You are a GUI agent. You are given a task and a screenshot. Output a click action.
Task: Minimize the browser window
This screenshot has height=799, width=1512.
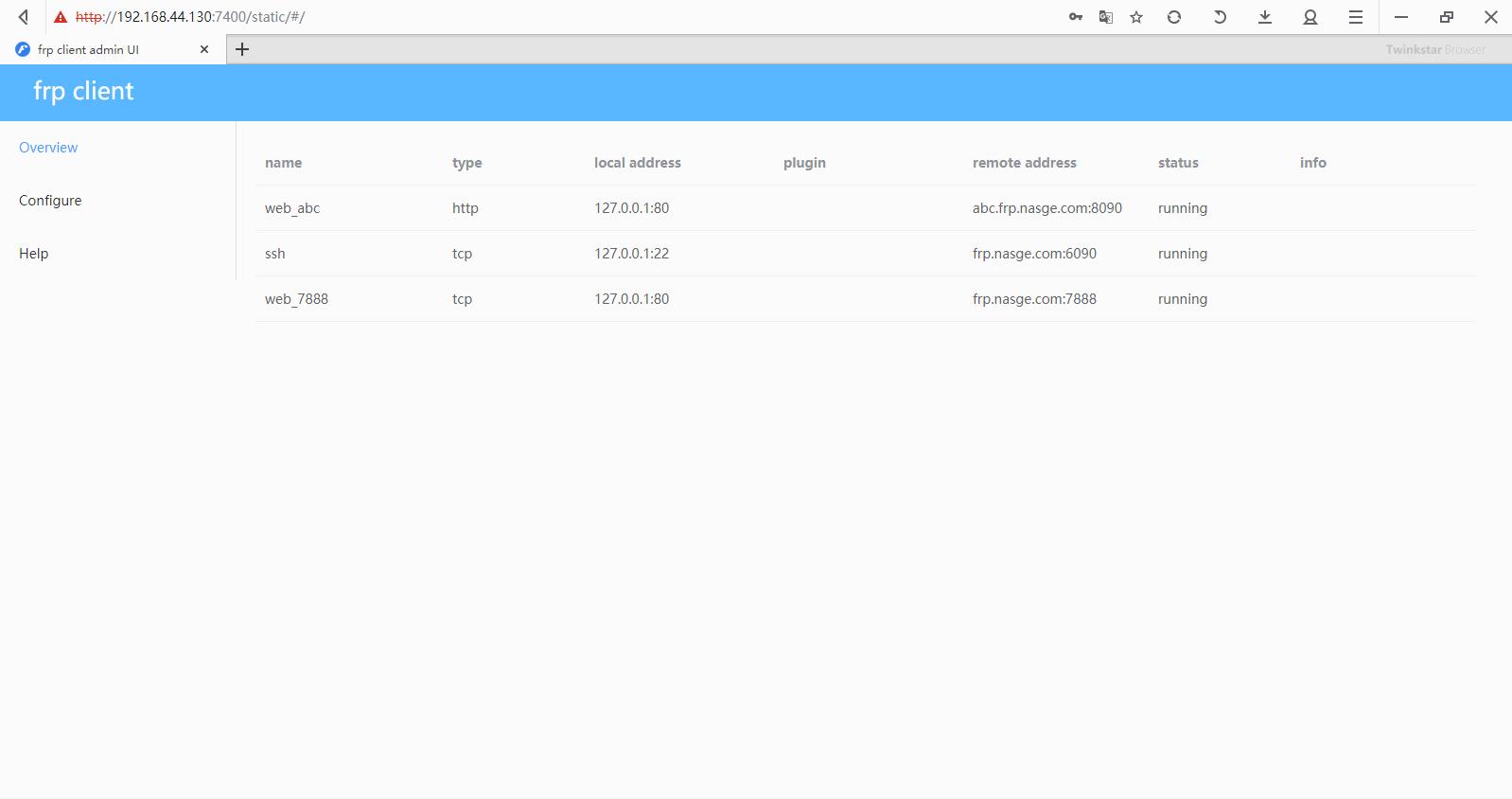click(1401, 17)
